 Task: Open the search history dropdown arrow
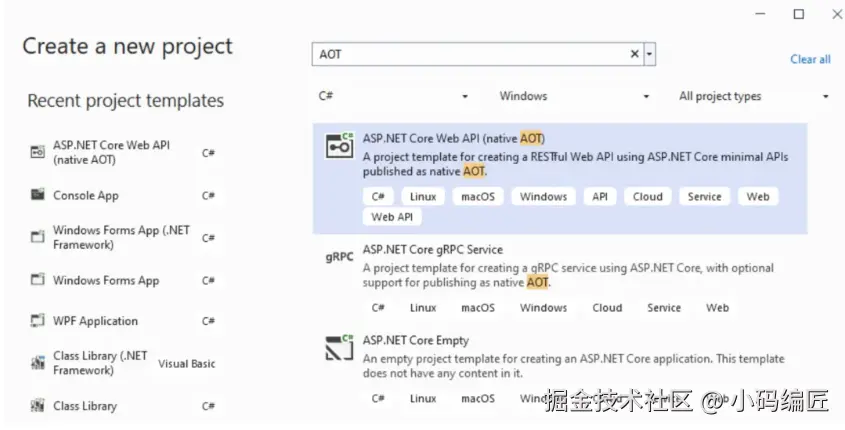[x=649, y=54]
